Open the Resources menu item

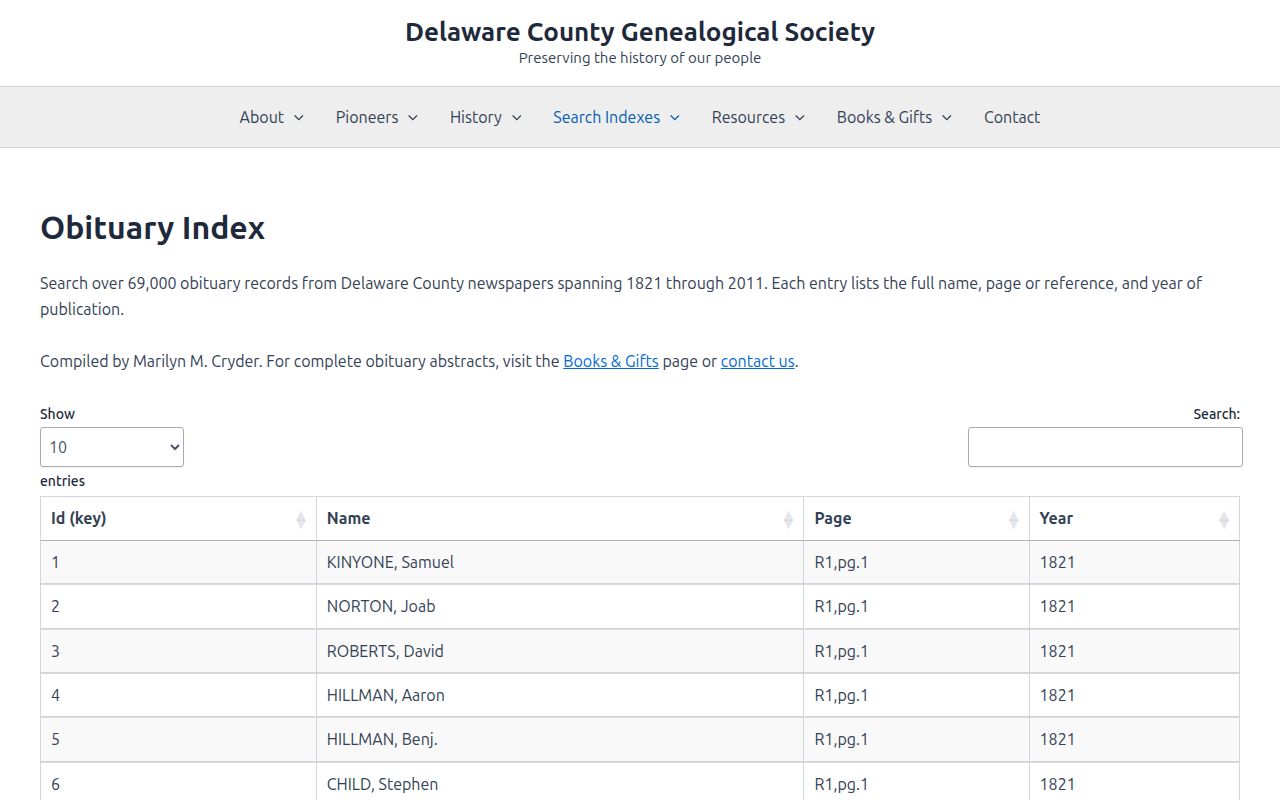[748, 117]
